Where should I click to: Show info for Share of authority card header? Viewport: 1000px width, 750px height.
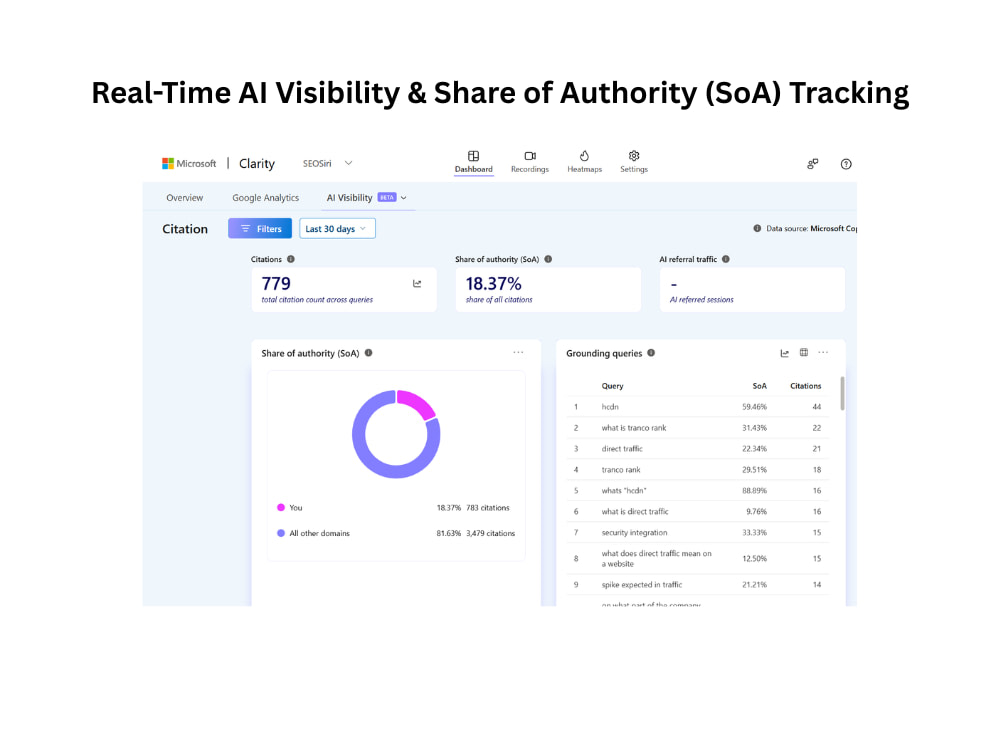[x=548, y=259]
